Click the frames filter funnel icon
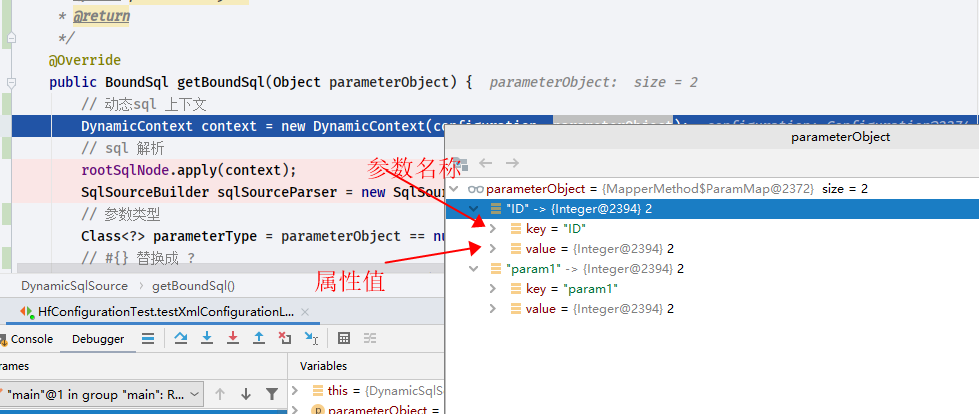The image size is (979, 414). 272,393
